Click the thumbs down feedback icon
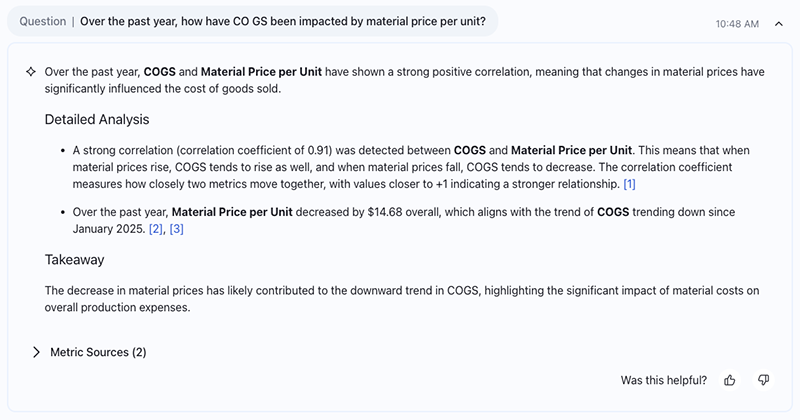The image size is (800, 420). [763, 380]
